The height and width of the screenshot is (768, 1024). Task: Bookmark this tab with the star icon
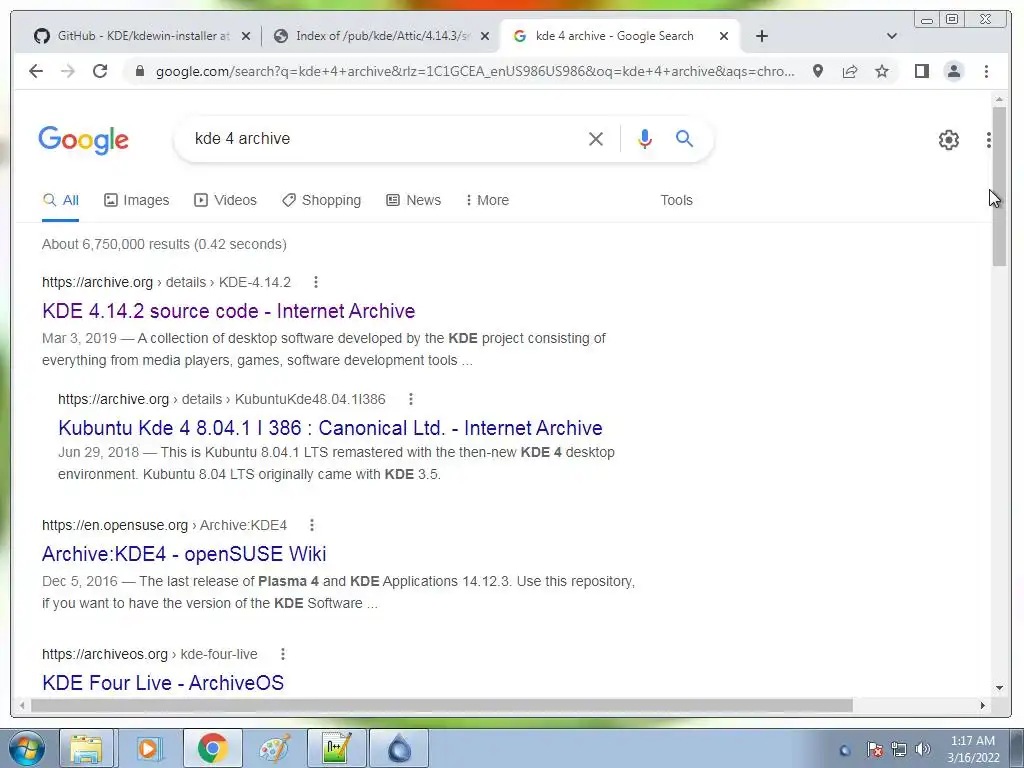(x=882, y=71)
